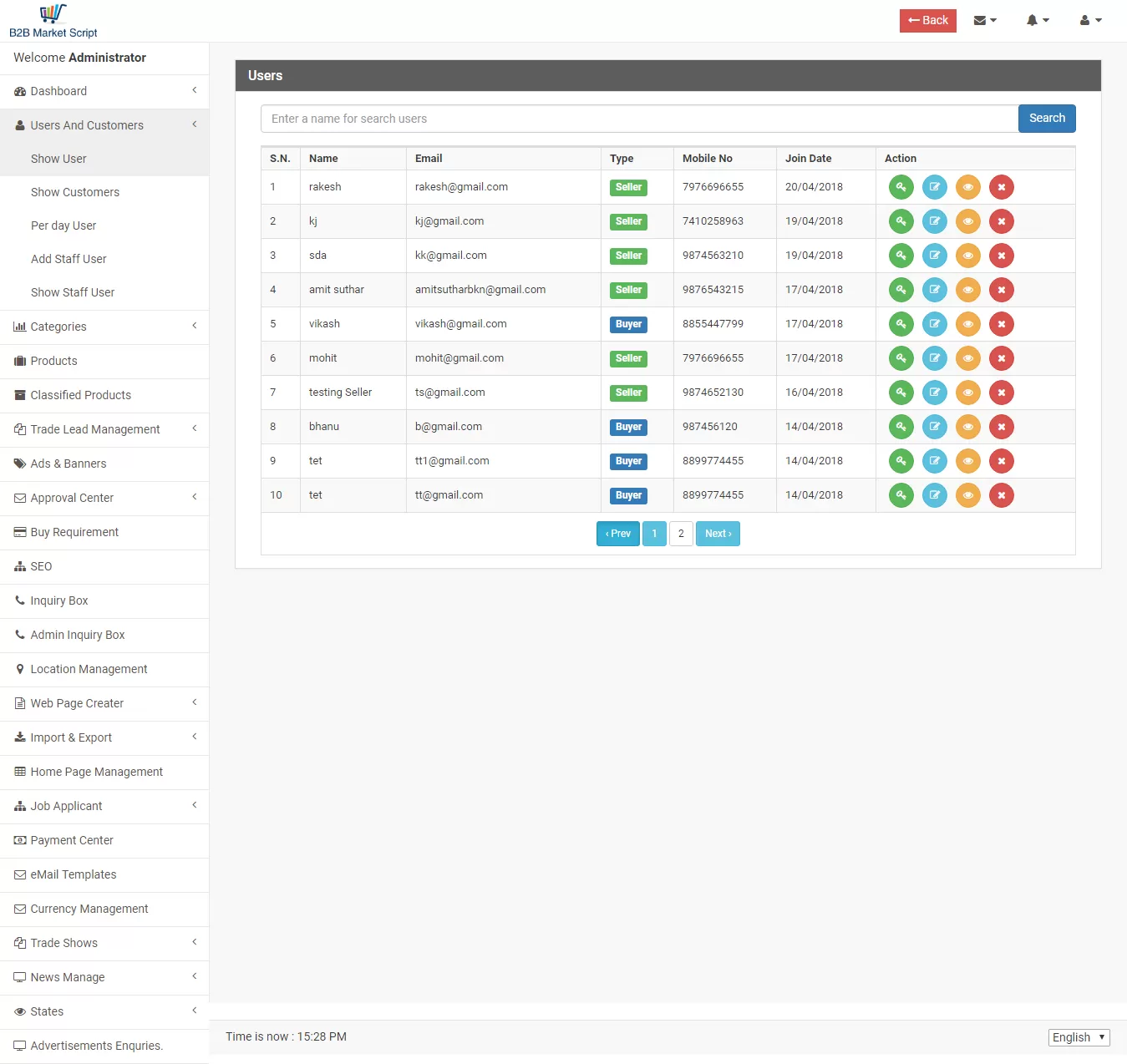Collapse the Users And Customers menu

(104, 125)
